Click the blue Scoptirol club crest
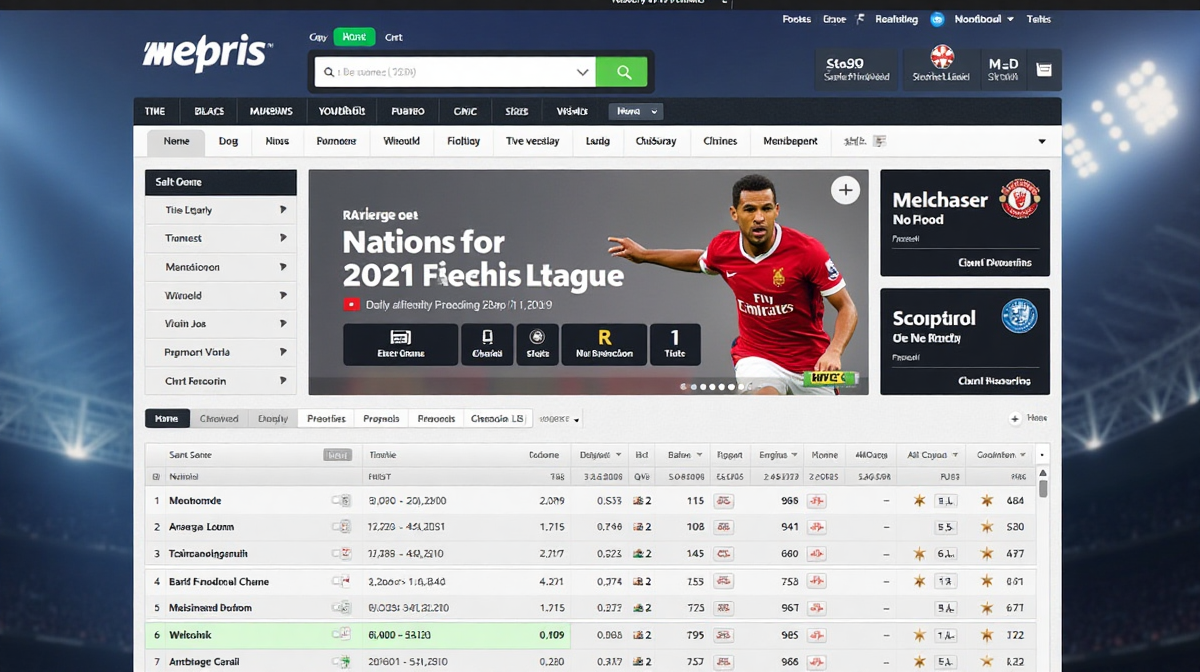1200x672 pixels. 1019,317
